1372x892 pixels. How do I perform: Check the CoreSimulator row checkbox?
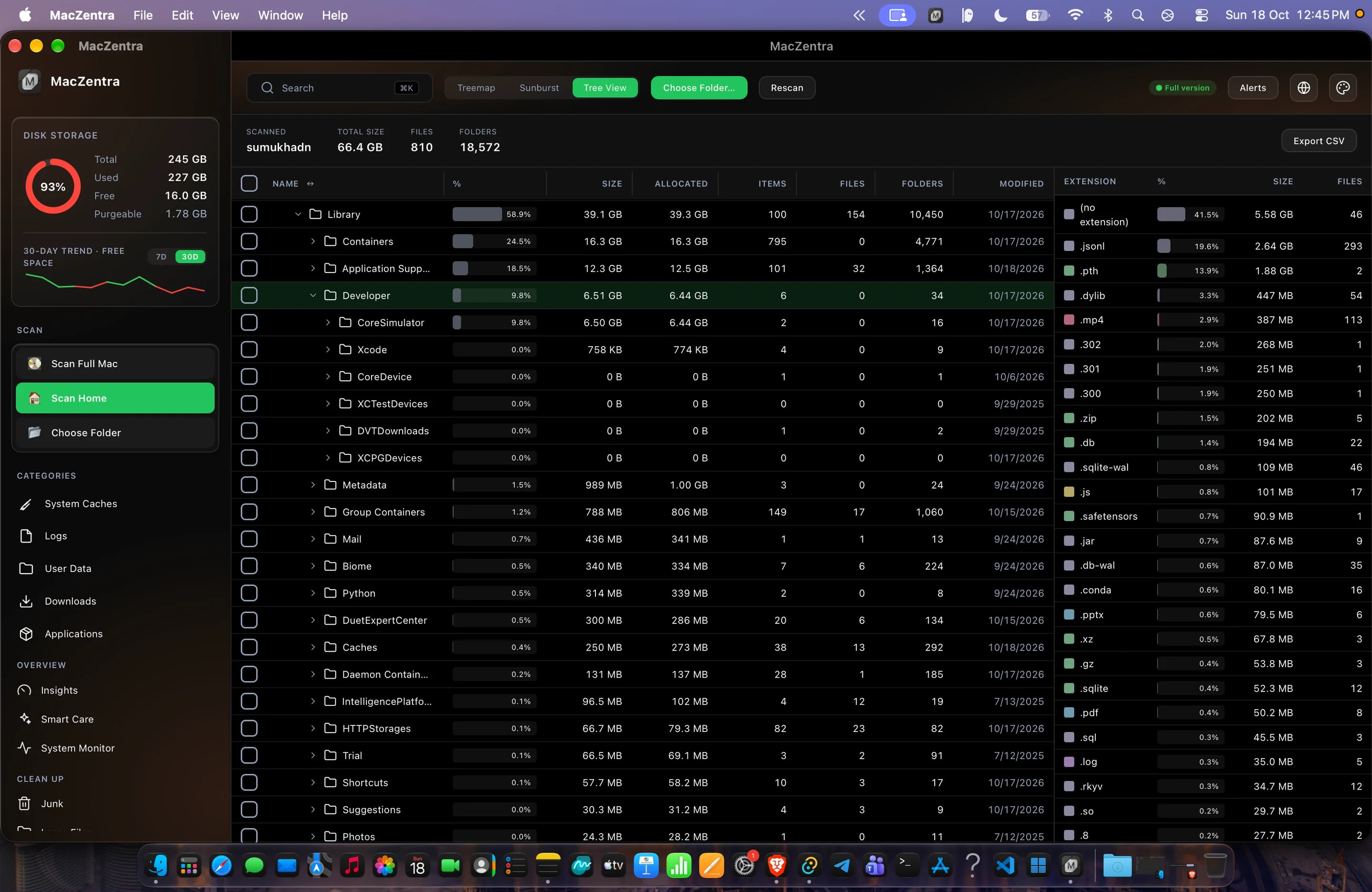pyautogui.click(x=249, y=322)
